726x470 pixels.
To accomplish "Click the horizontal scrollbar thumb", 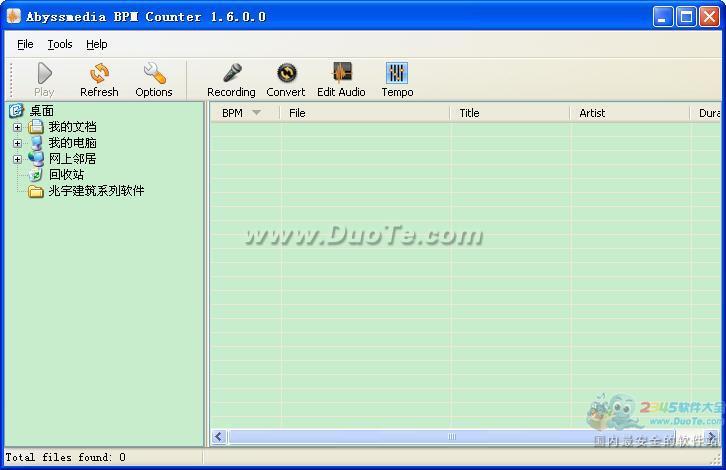I will (x=452, y=437).
